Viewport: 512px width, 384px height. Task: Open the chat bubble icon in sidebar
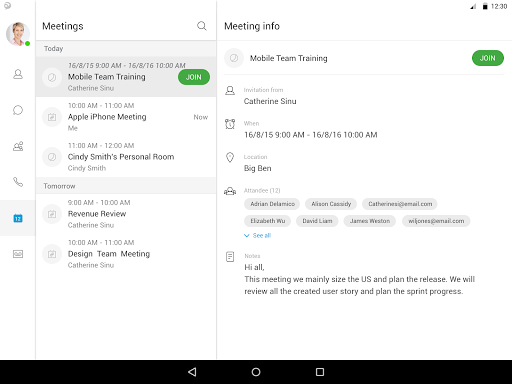(x=18, y=110)
